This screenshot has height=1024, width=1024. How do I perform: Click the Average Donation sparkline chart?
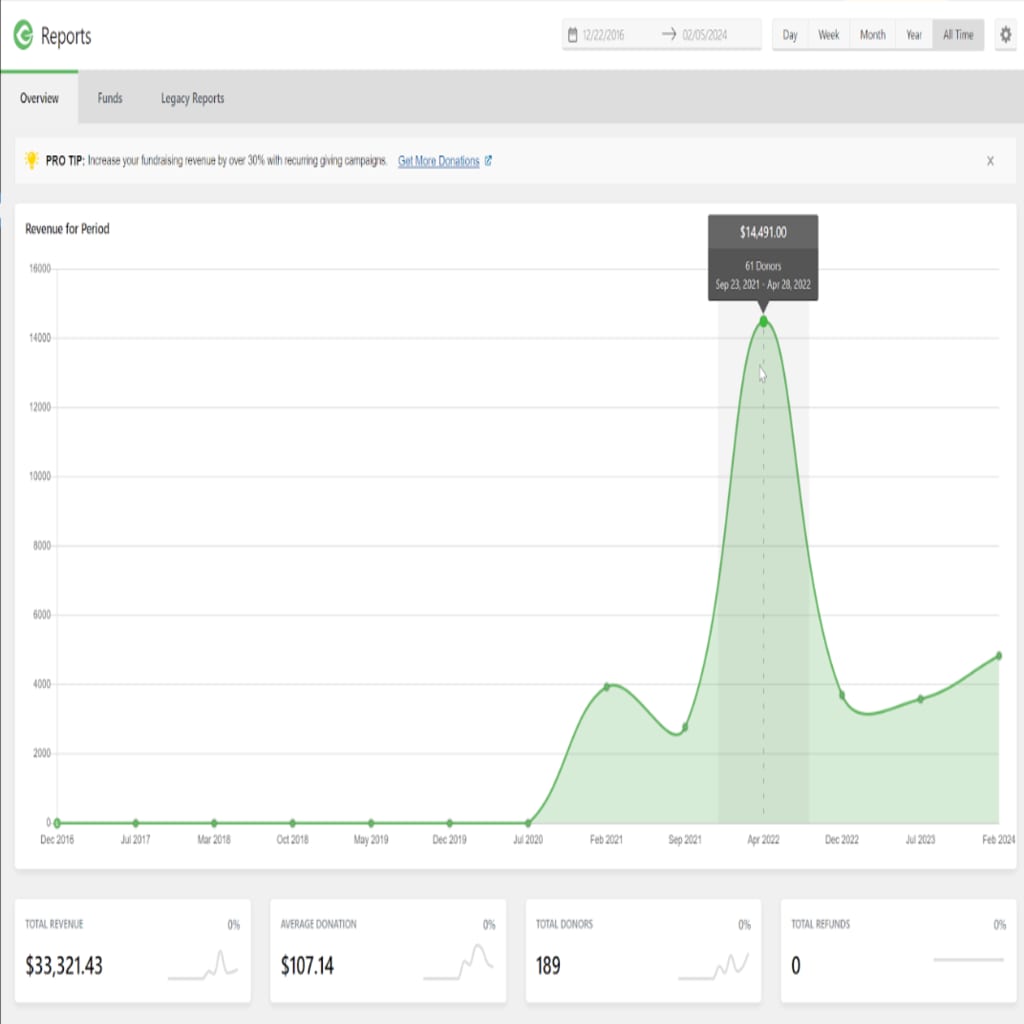coord(458,962)
